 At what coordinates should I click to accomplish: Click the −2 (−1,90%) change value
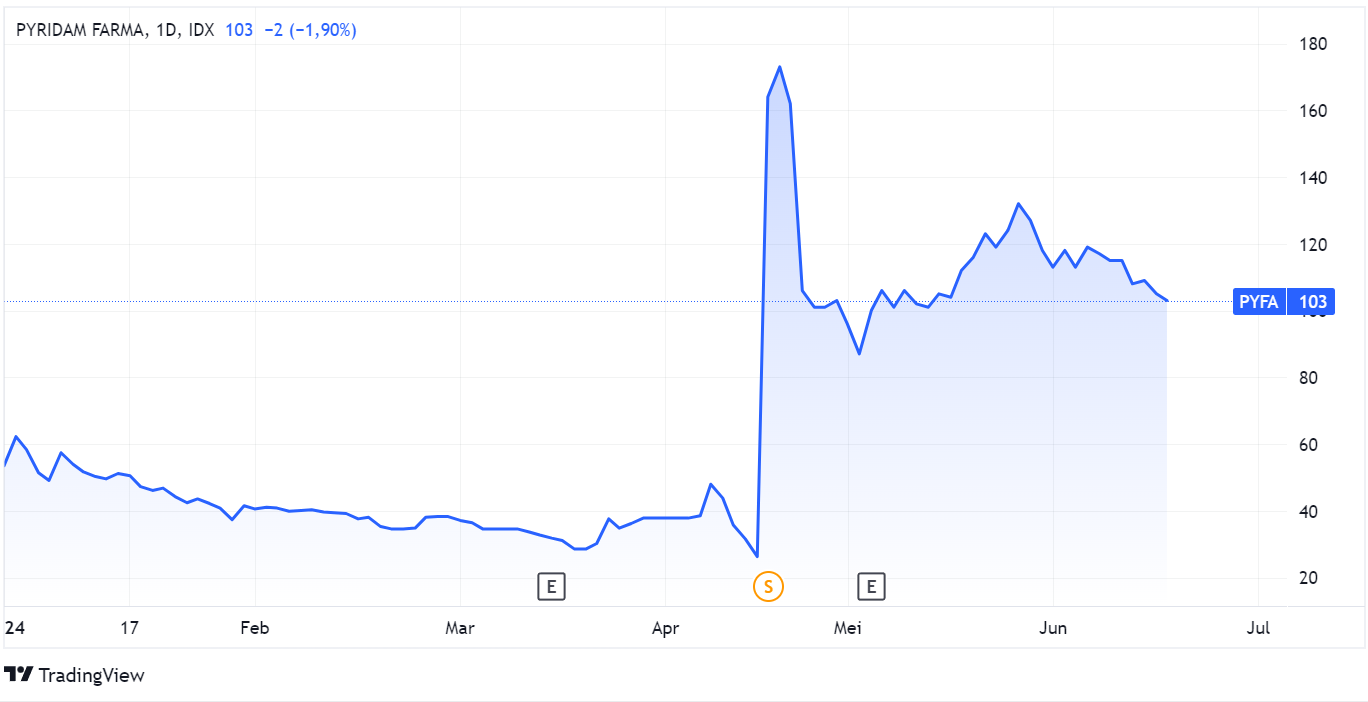click(310, 30)
